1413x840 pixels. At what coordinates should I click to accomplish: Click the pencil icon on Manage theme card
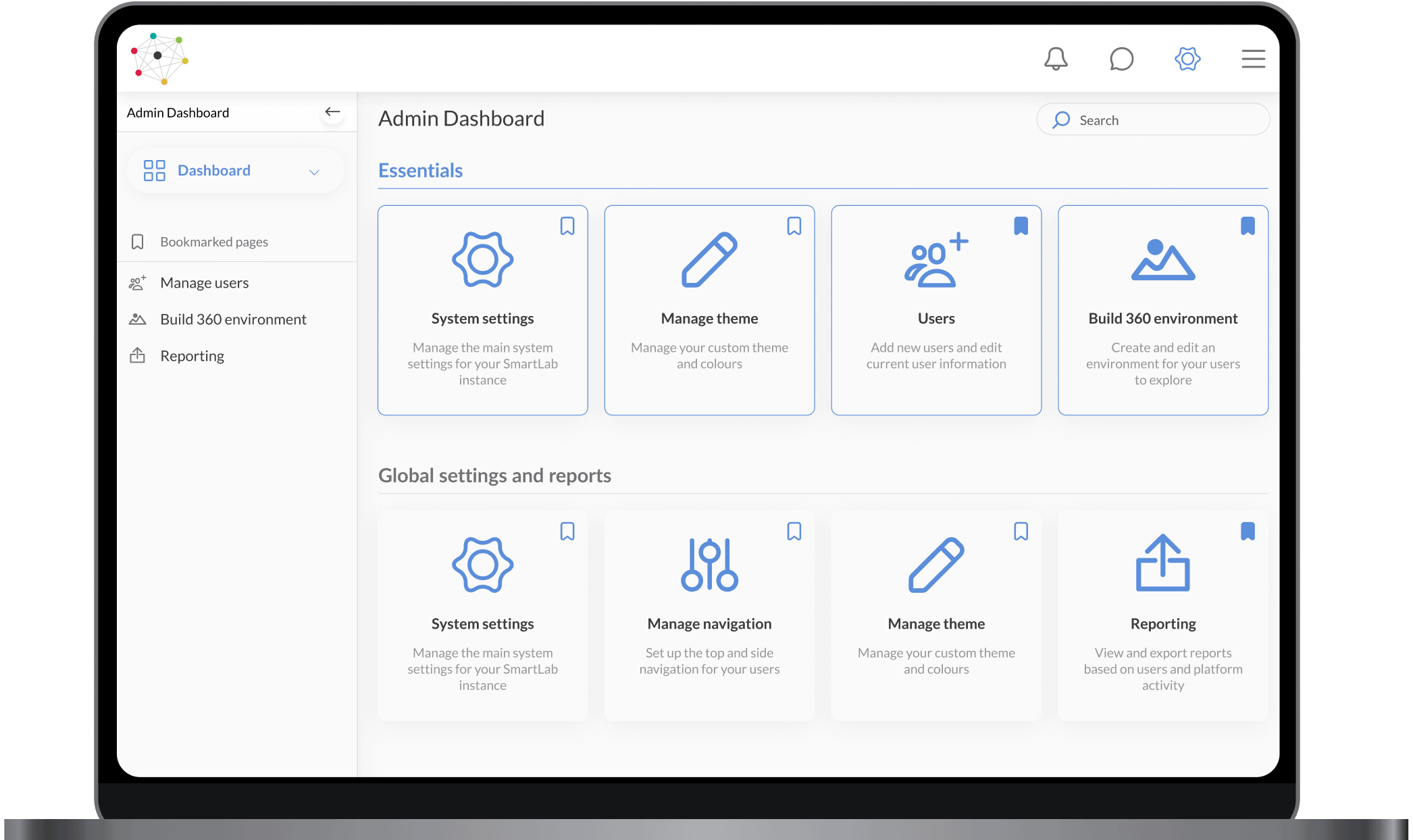(709, 259)
